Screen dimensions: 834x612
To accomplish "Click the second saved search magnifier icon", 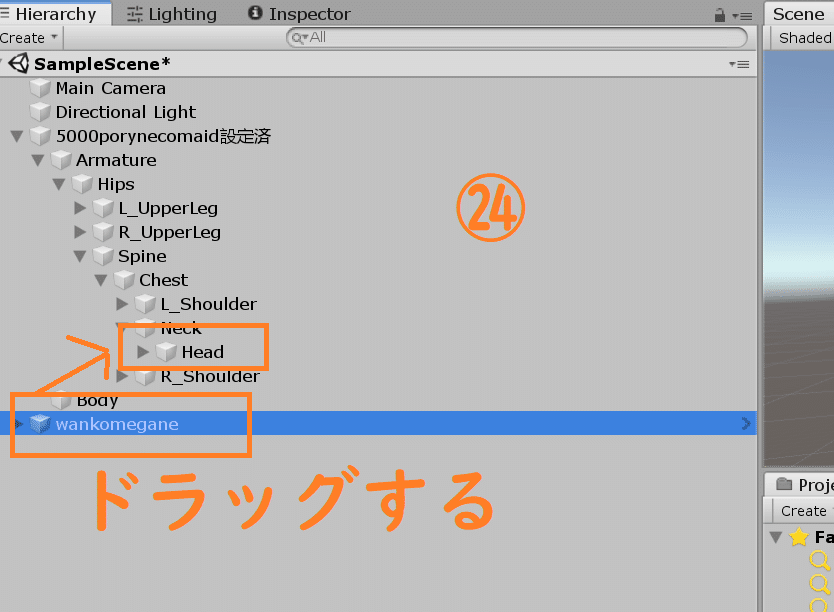I will (820, 583).
